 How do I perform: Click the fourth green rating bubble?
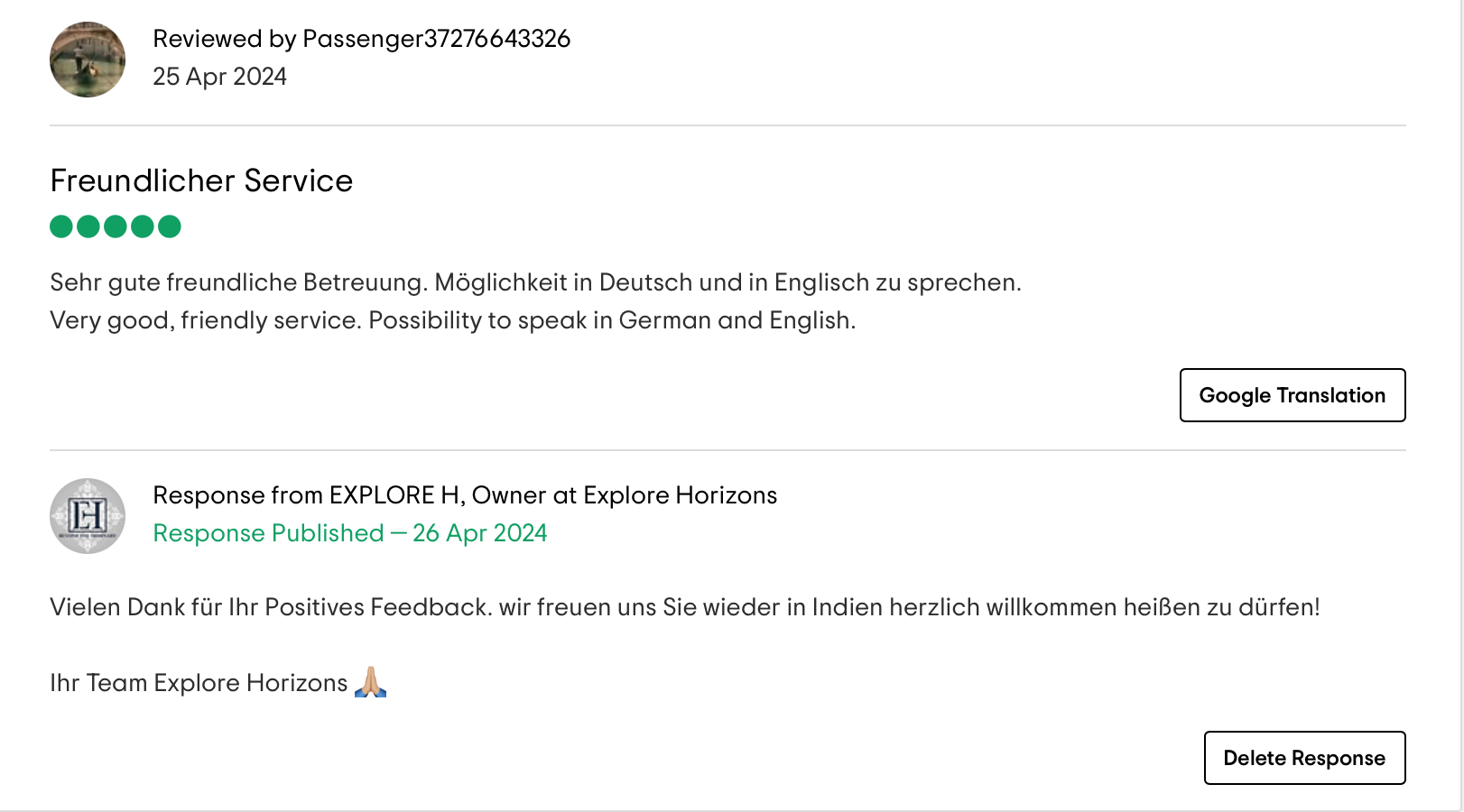click(x=143, y=226)
